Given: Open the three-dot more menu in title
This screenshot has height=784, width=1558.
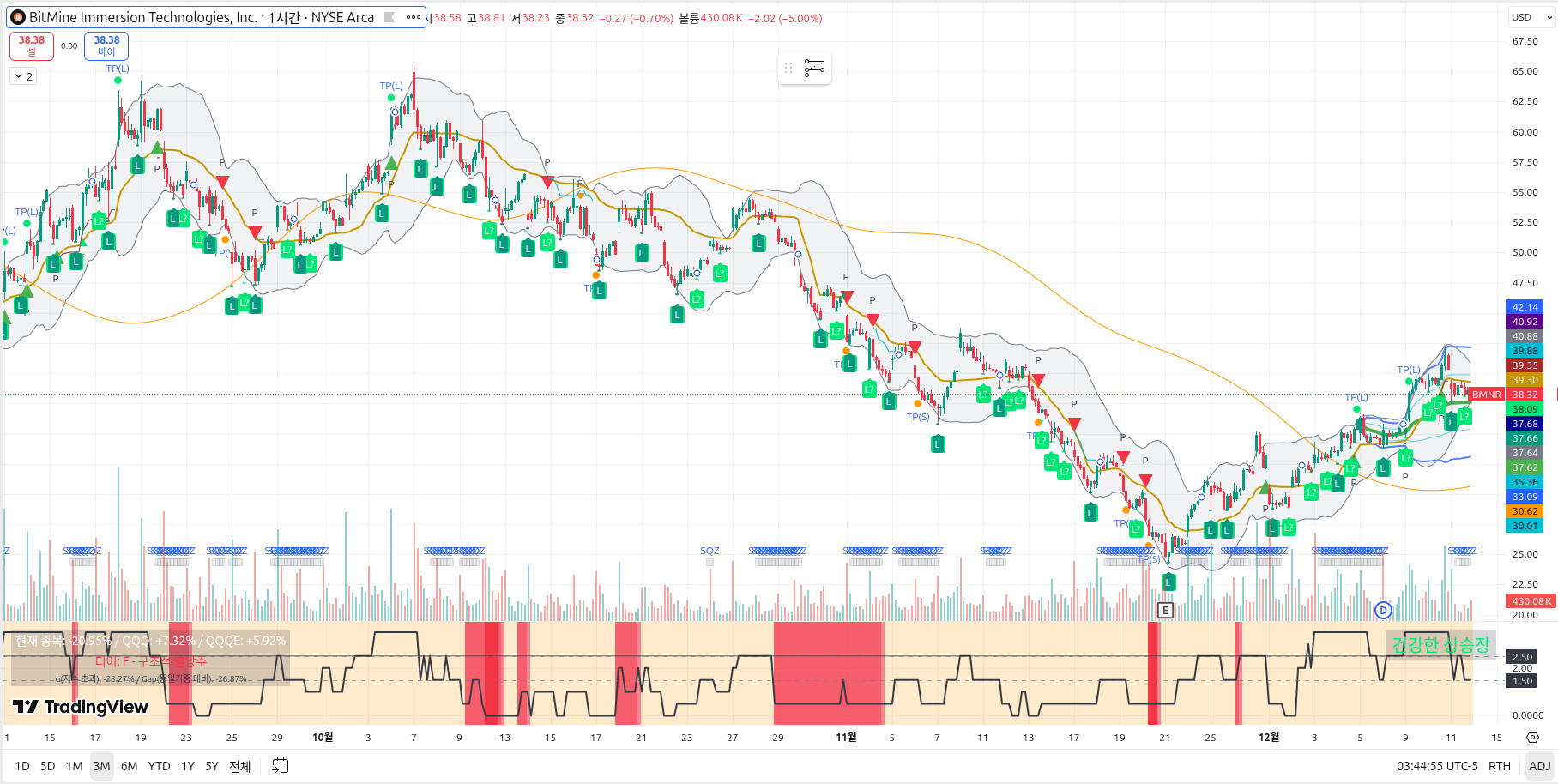Looking at the screenshot, I should (413, 17).
